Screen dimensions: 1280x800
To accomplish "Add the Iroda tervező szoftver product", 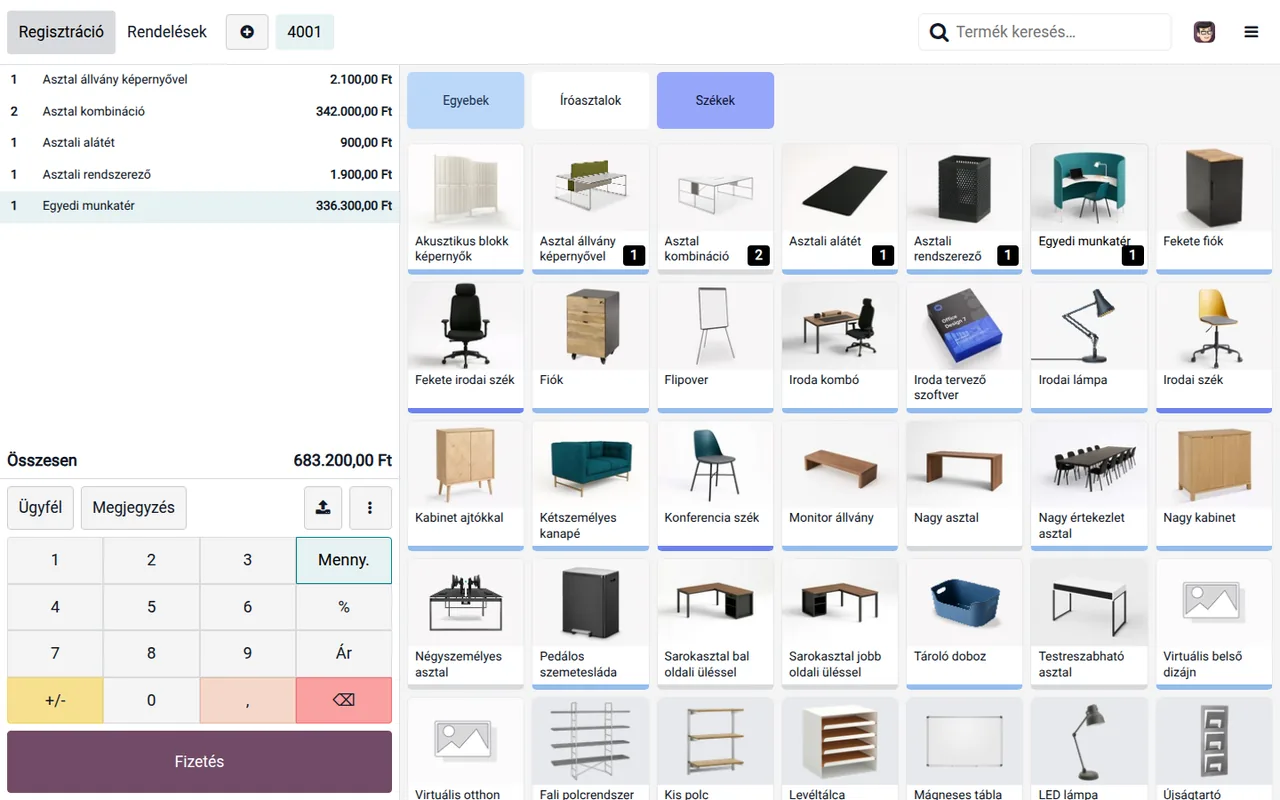I will click(965, 348).
